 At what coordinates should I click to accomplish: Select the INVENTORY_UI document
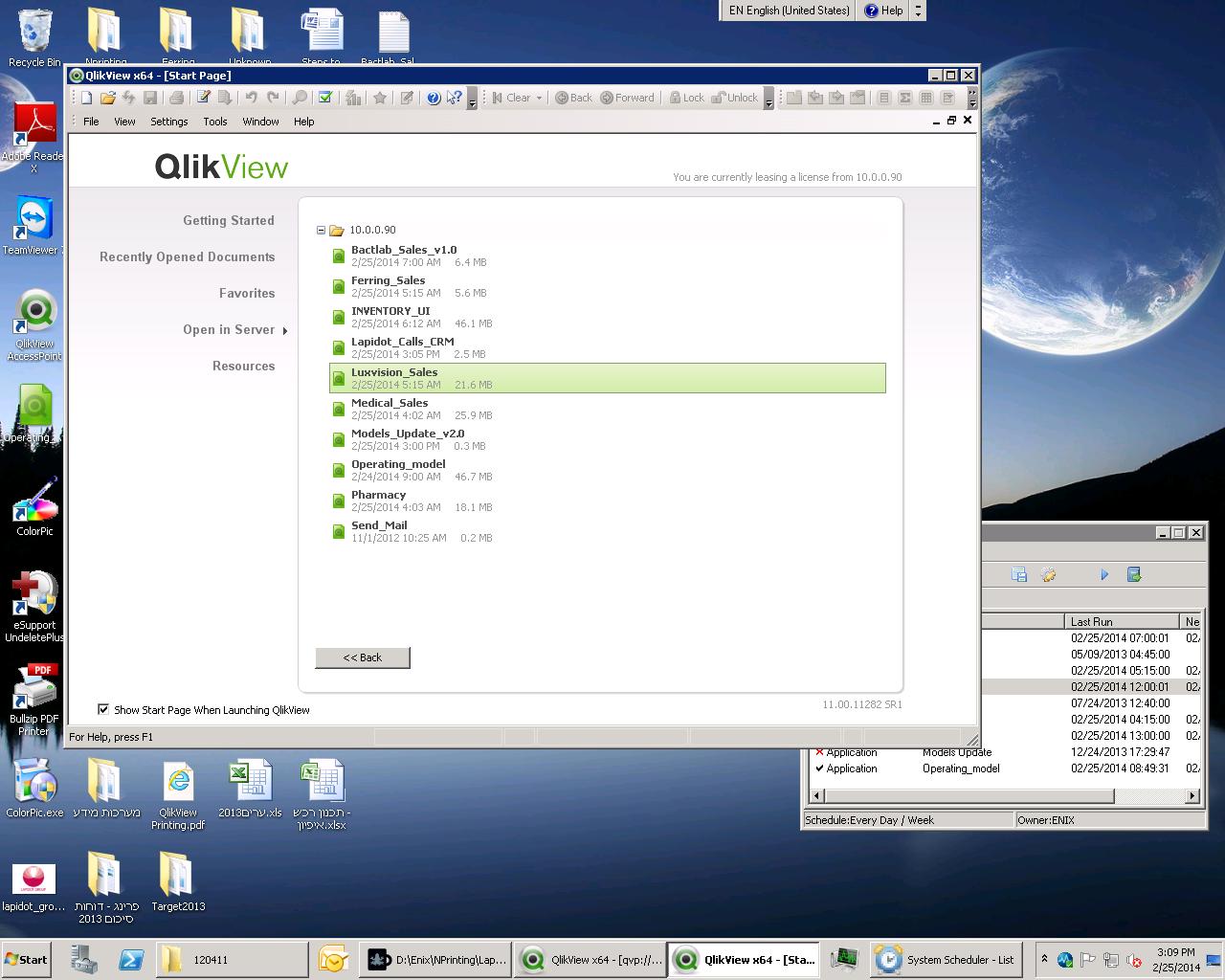click(607, 317)
